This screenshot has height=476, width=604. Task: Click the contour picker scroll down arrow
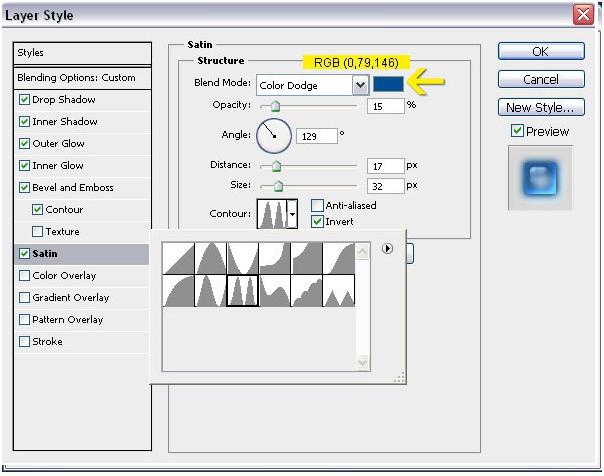click(362, 362)
